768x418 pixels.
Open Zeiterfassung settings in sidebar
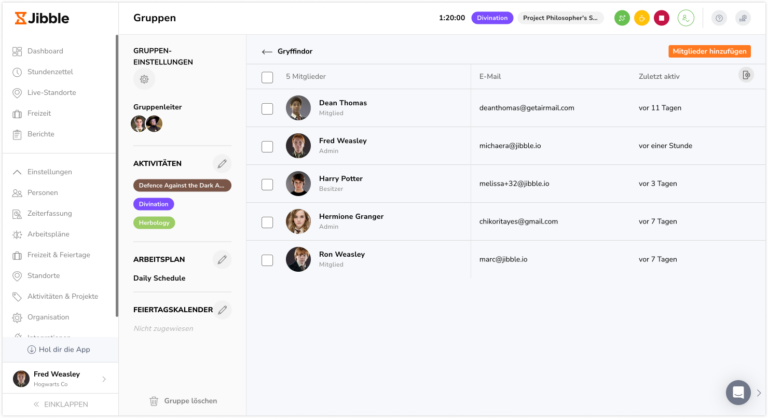[x=49, y=213]
